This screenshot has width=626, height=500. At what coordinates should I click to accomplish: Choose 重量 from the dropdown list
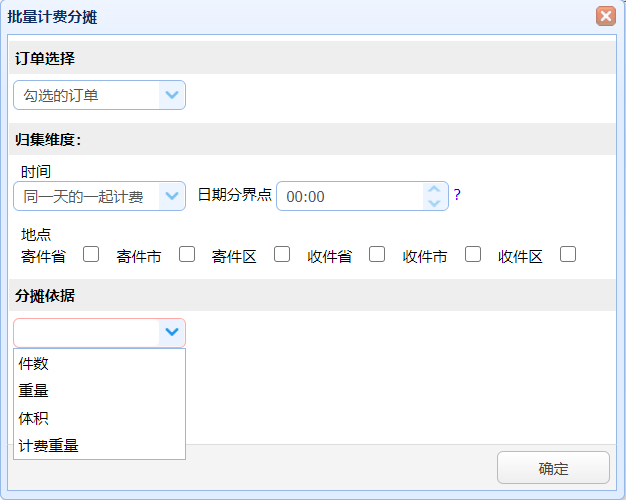pyautogui.click(x=99, y=391)
